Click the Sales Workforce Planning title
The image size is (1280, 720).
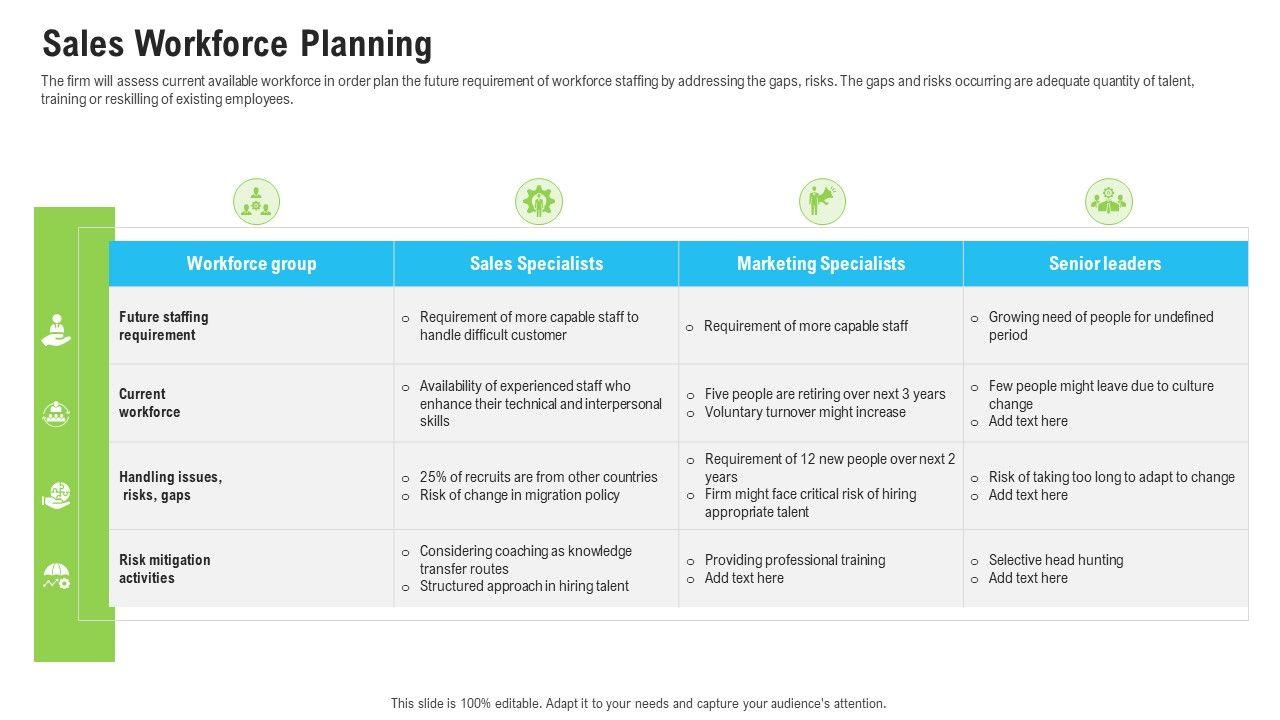point(237,44)
